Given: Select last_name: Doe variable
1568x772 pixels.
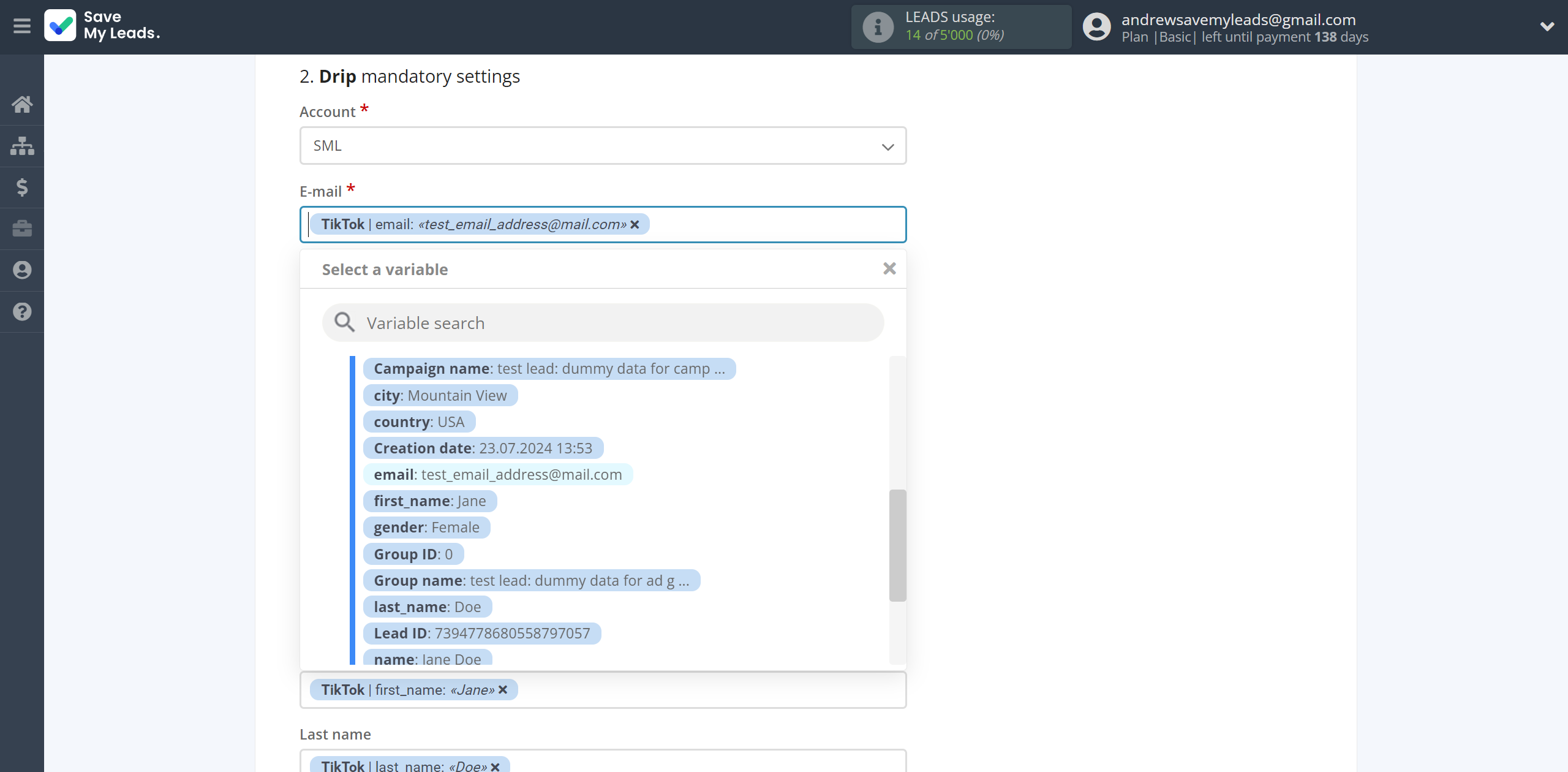Looking at the screenshot, I should [x=428, y=607].
